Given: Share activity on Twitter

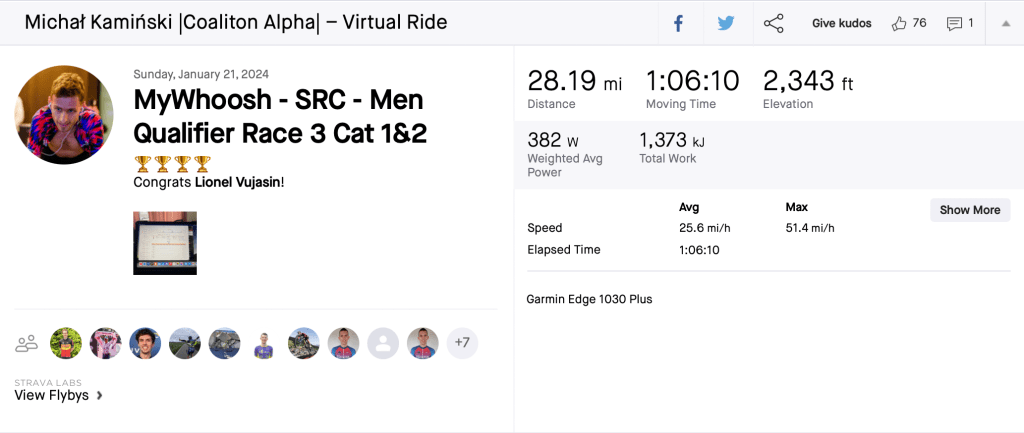Looking at the screenshot, I should pyautogui.click(x=725, y=24).
